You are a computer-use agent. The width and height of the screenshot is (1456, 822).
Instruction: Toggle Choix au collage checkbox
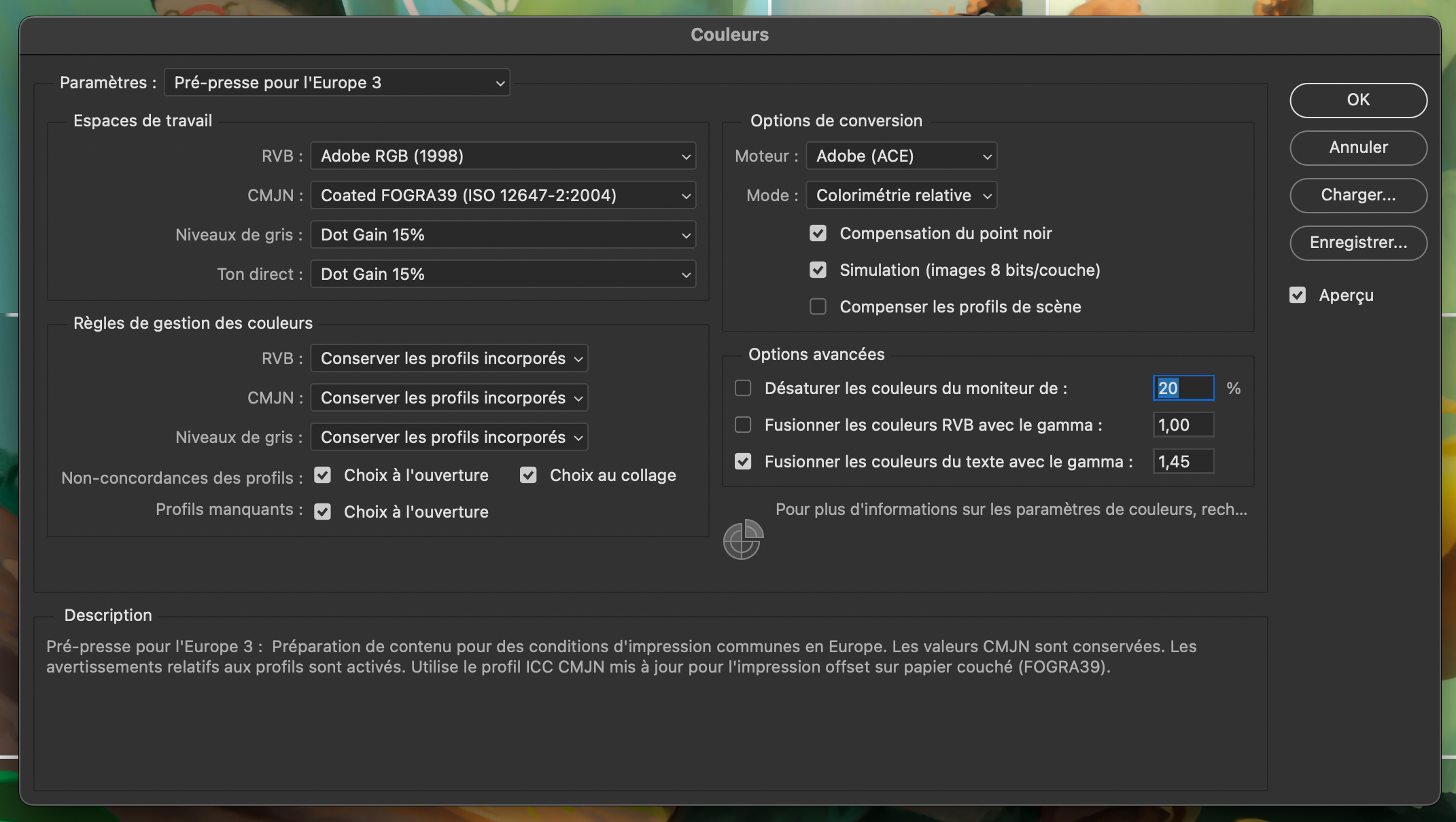(528, 475)
